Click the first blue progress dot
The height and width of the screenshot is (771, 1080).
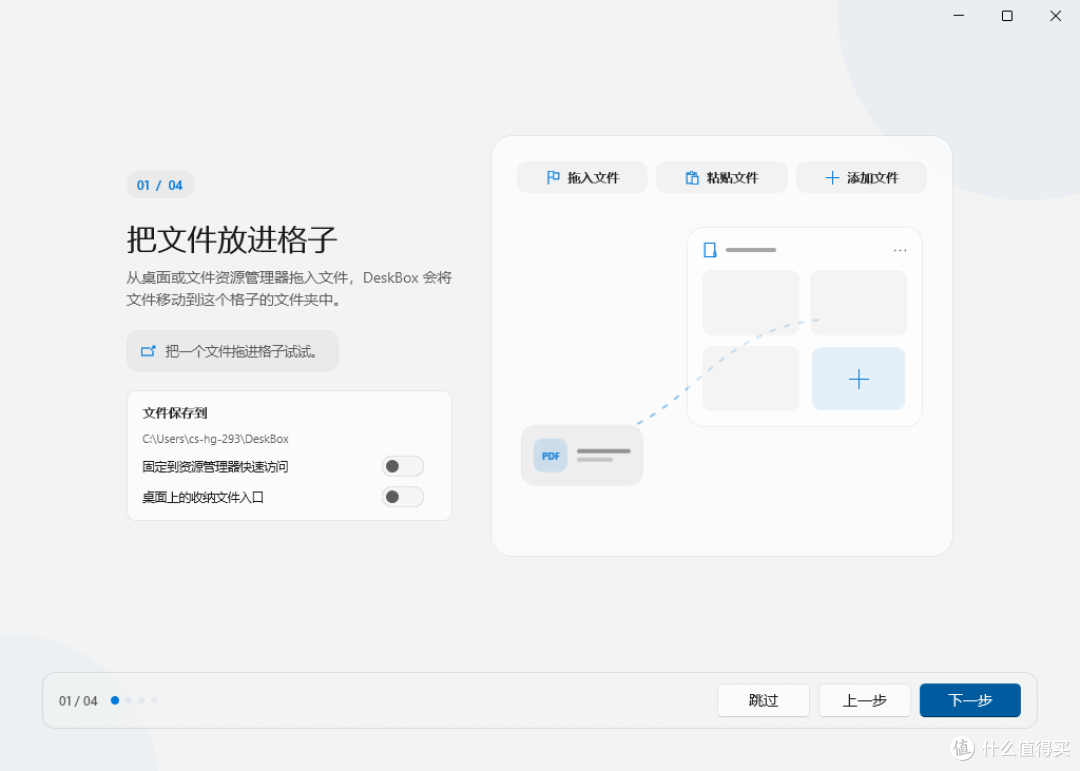(x=115, y=700)
